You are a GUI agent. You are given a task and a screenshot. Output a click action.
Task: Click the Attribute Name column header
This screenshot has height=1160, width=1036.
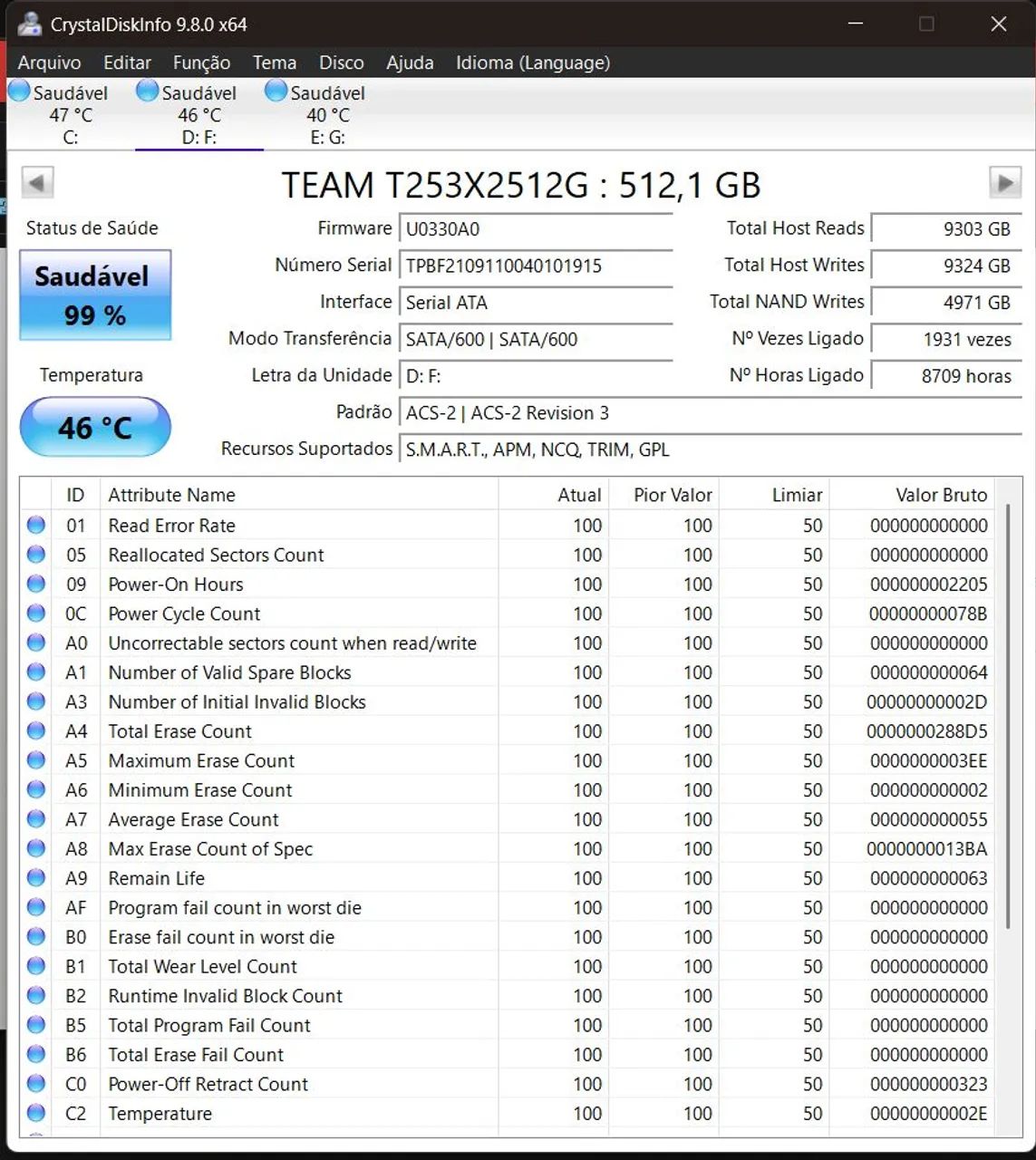(x=299, y=495)
